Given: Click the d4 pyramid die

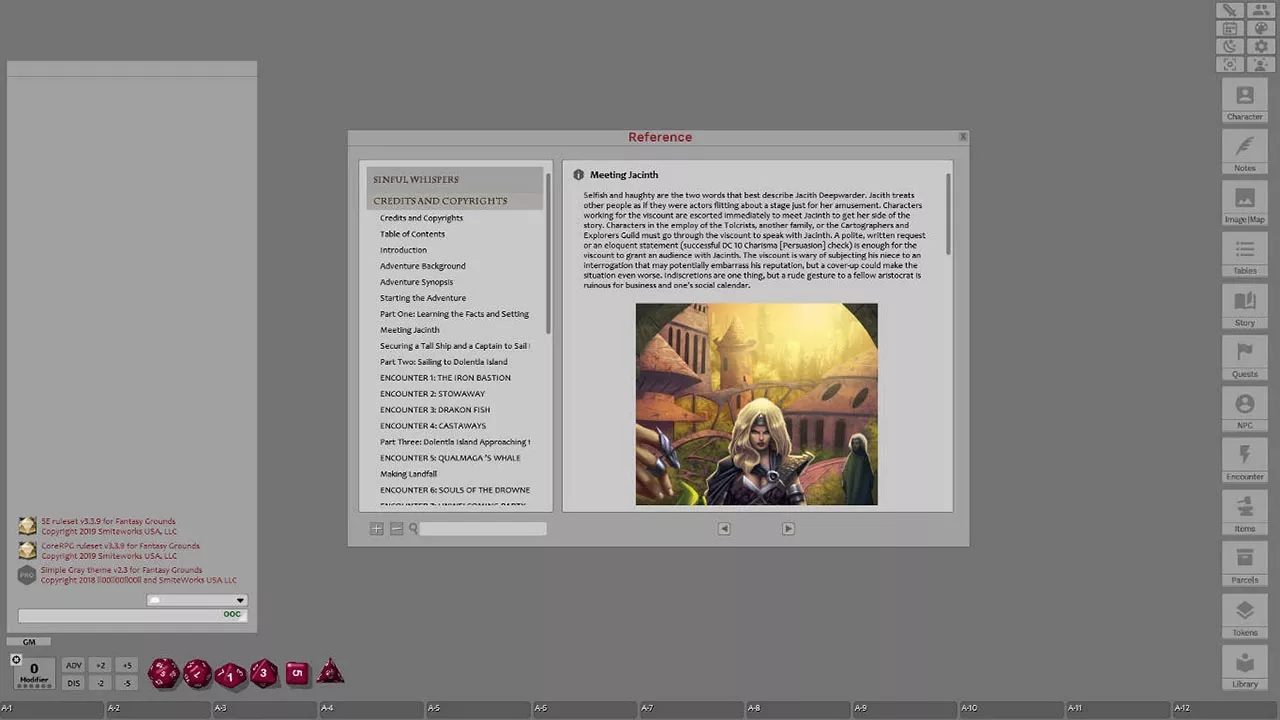Looking at the screenshot, I should pyautogui.click(x=330, y=671).
